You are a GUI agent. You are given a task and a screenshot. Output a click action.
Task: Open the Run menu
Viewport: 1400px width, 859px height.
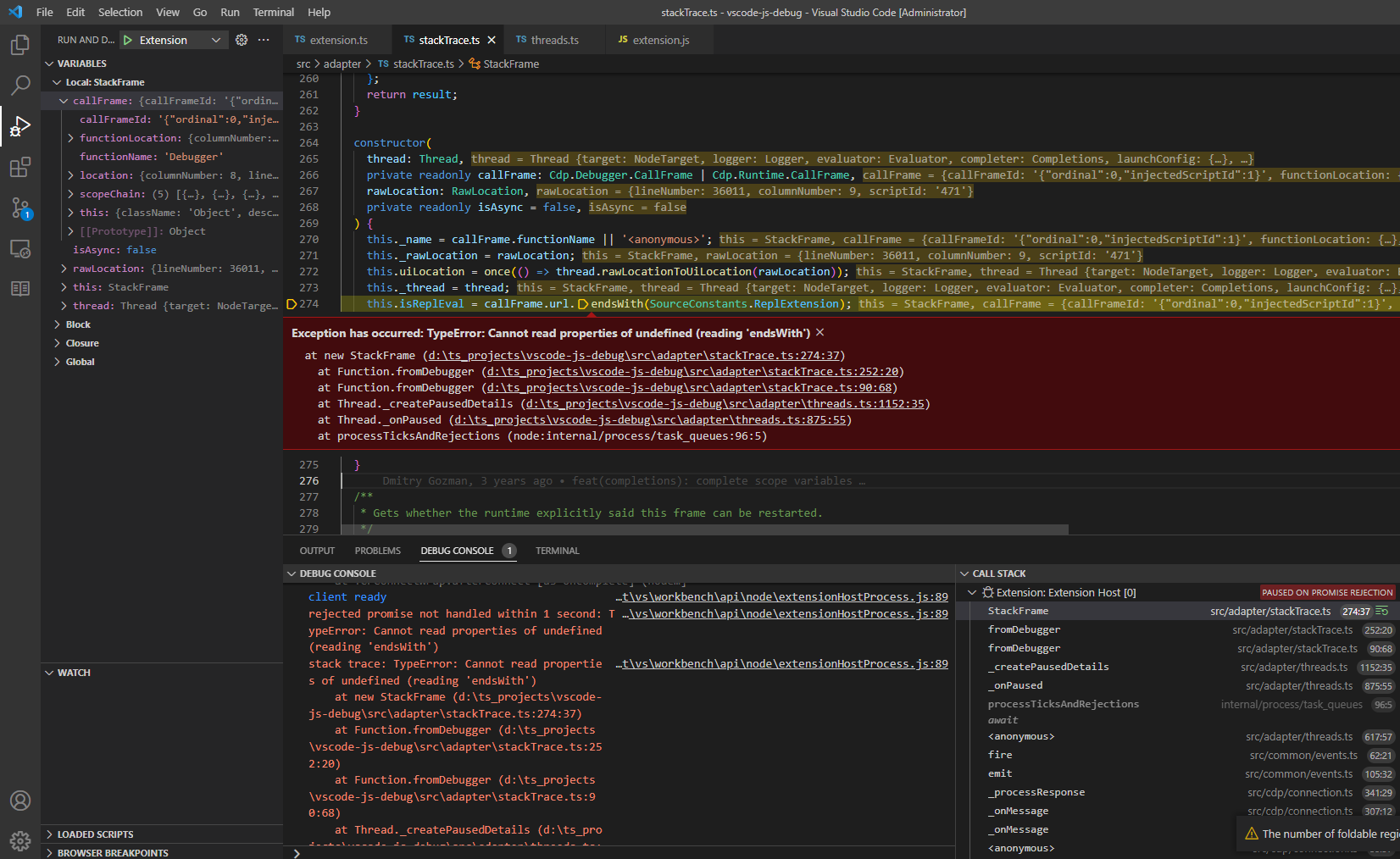[230, 12]
